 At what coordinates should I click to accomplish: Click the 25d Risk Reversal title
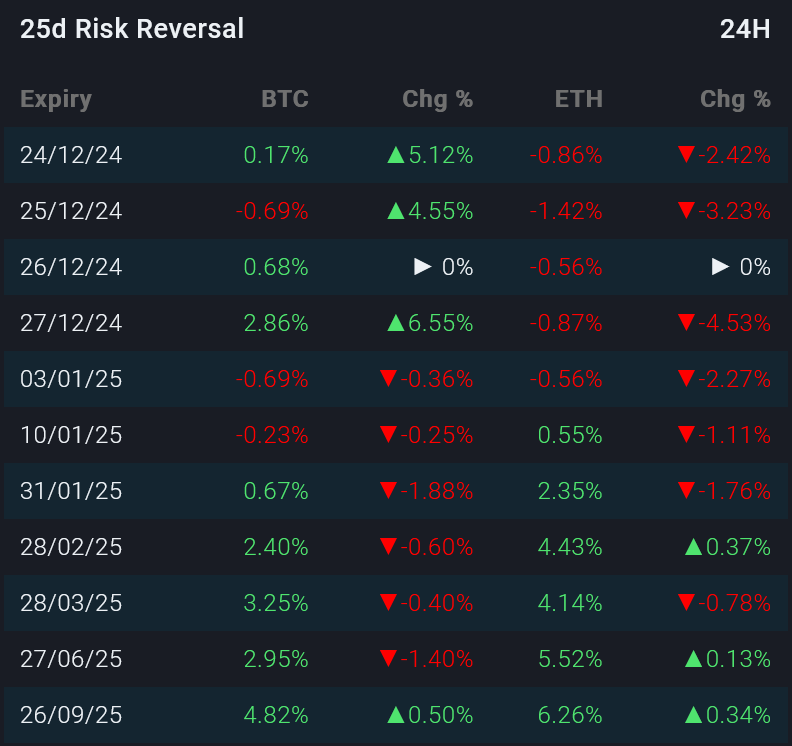tap(132, 29)
